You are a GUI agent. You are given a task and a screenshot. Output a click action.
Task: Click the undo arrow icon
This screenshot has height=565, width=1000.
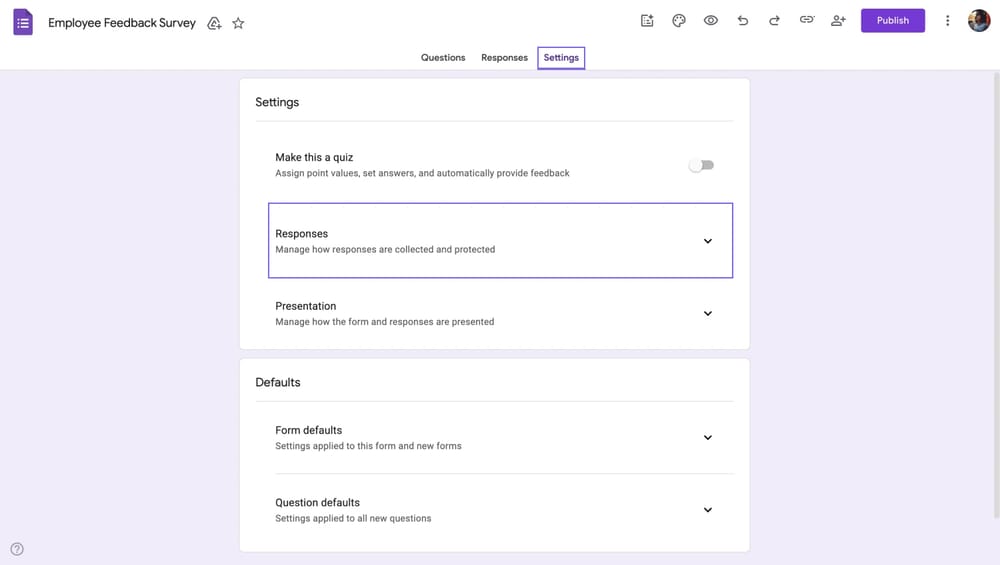[743, 20]
